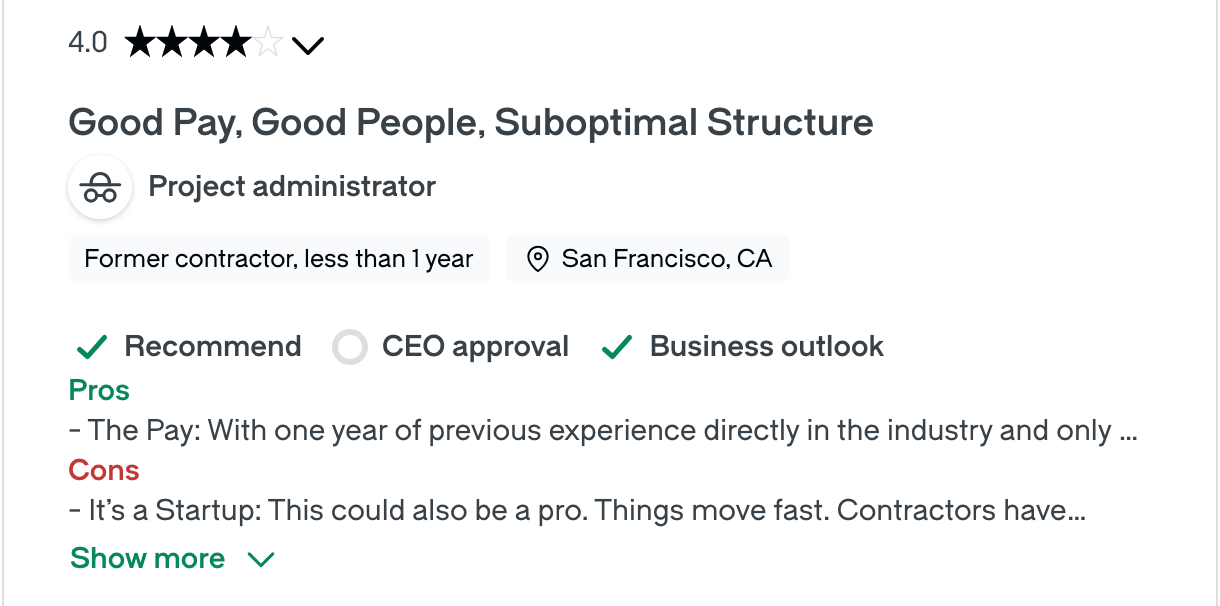Click the Project administrator job title

[x=292, y=186]
